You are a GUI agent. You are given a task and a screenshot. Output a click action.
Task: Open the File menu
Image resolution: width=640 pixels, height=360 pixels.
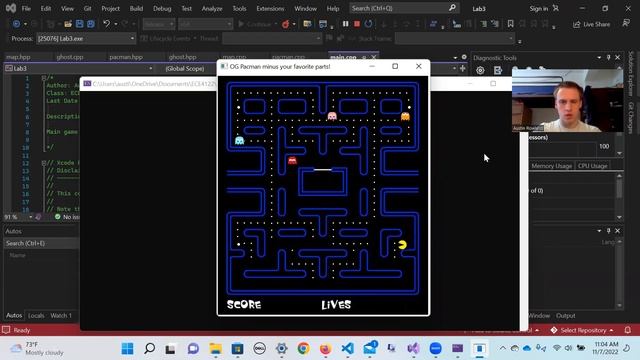26,8
